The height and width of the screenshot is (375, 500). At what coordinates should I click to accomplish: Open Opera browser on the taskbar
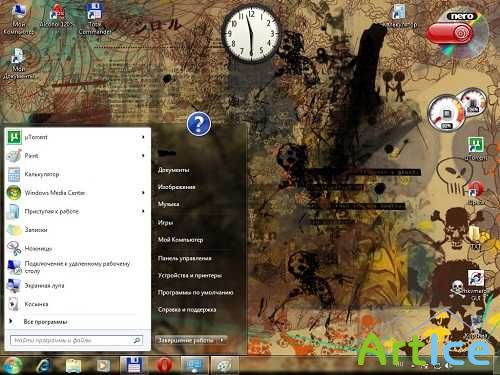click(x=164, y=365)
